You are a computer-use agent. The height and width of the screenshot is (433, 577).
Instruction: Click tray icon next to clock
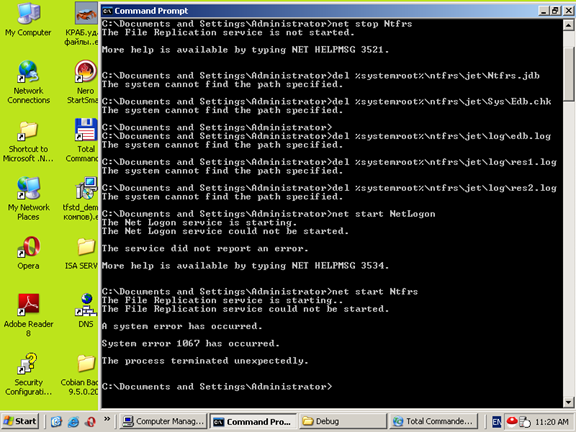(525, 422)
